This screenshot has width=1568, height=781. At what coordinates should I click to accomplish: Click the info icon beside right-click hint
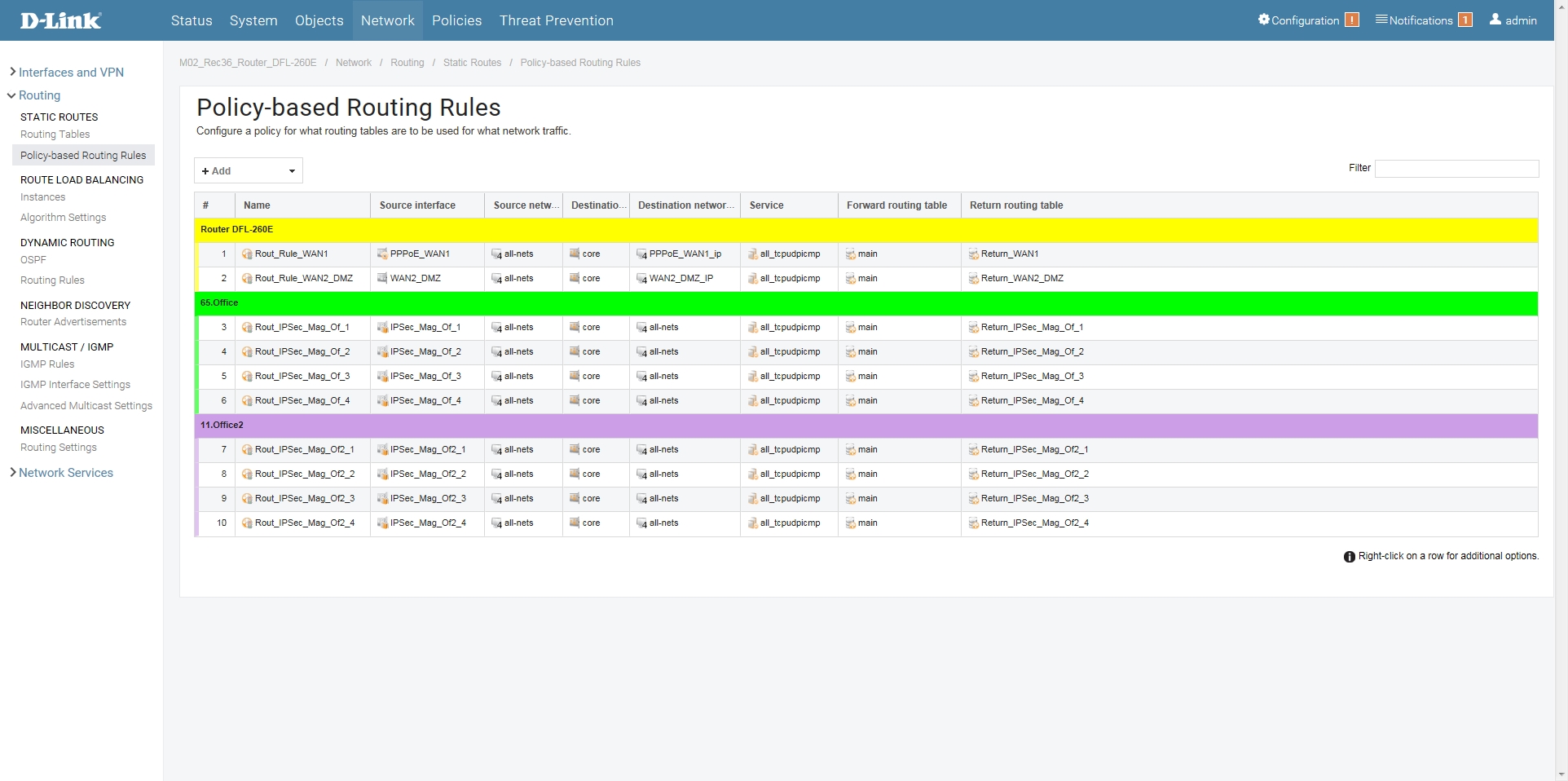click(x=1349, y=557)
